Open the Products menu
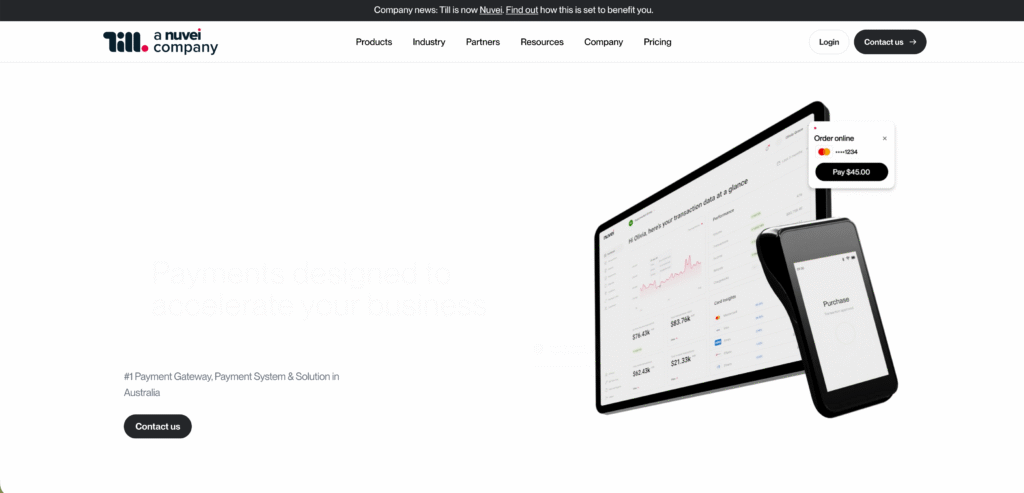 [x=374, y=42]
